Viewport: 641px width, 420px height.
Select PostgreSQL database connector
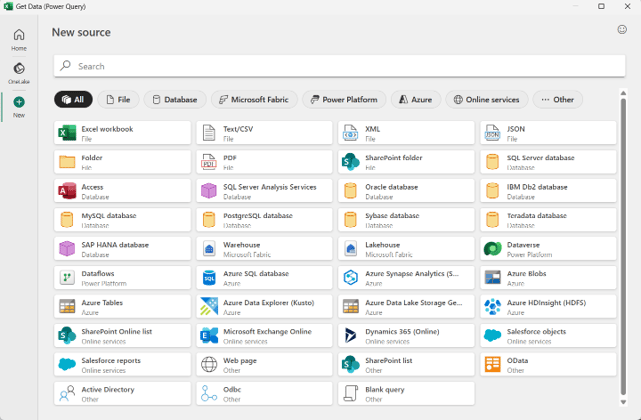coord(264,220)
